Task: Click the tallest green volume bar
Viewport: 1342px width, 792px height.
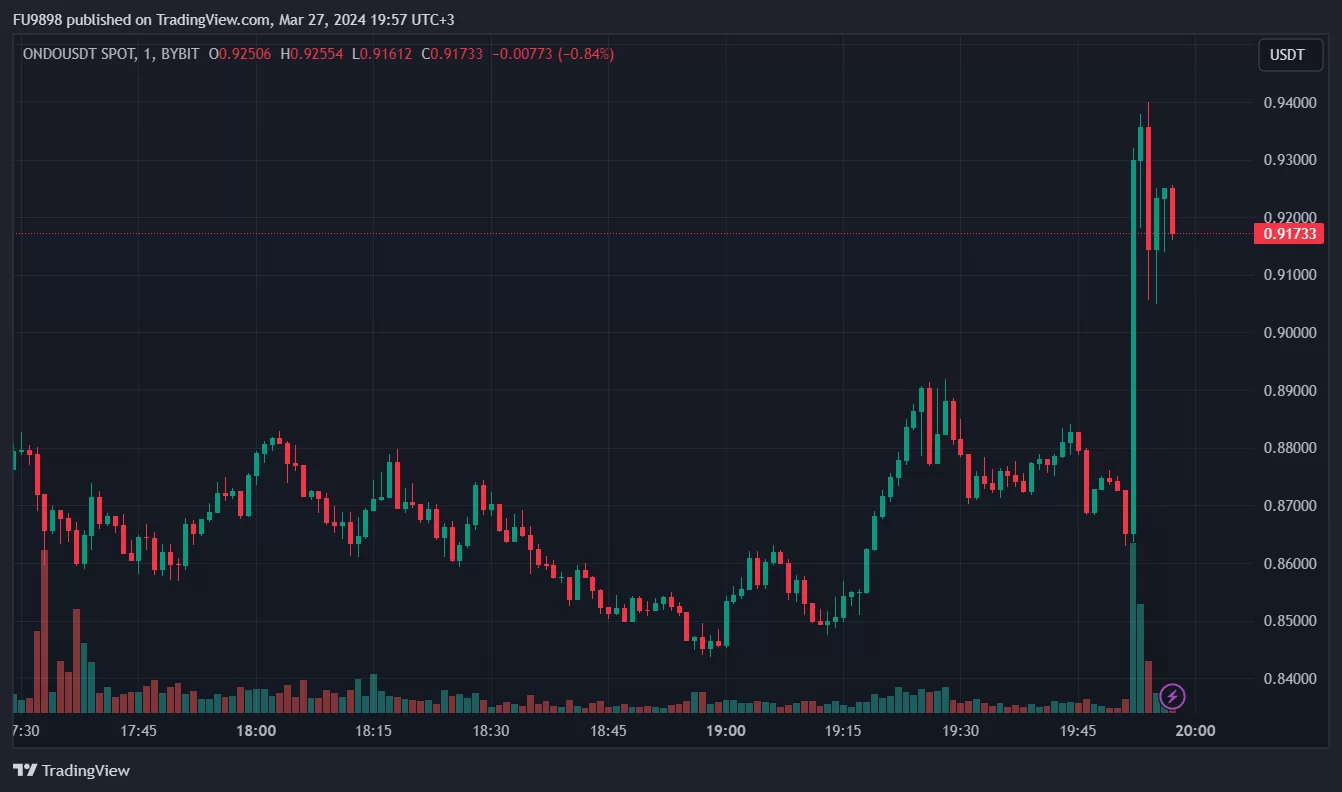Action: 1132,628
